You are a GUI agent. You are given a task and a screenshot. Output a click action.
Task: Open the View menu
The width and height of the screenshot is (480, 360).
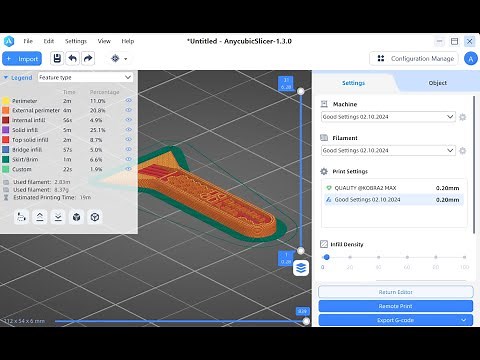point(104,41)
